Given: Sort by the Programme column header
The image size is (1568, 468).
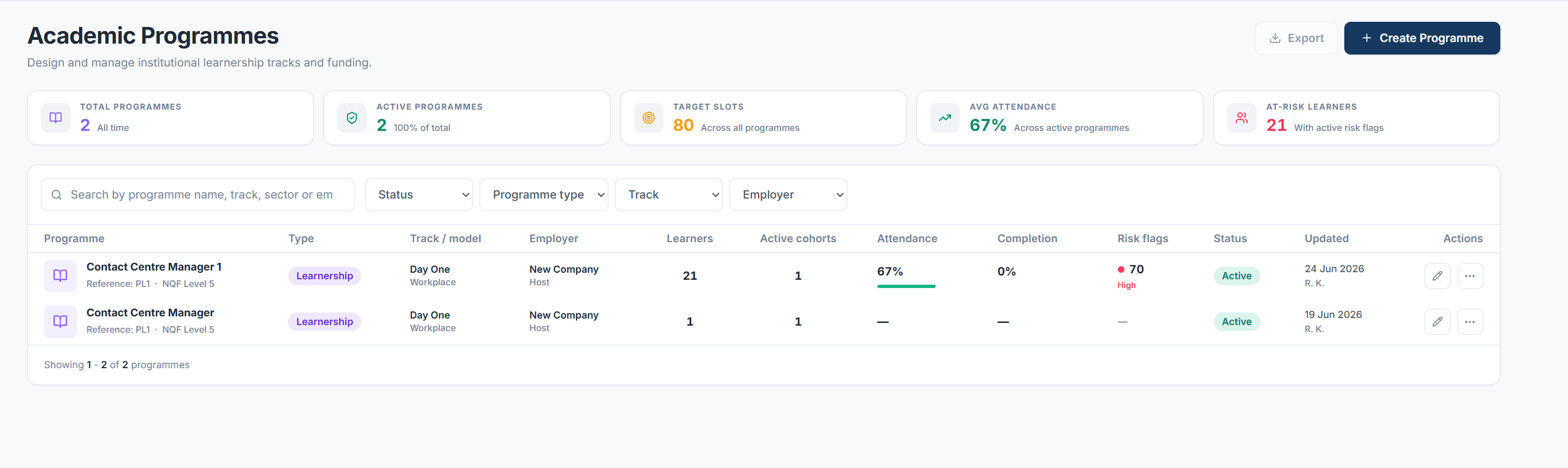Looking at the screenshot, I should [x=74, y=238].
